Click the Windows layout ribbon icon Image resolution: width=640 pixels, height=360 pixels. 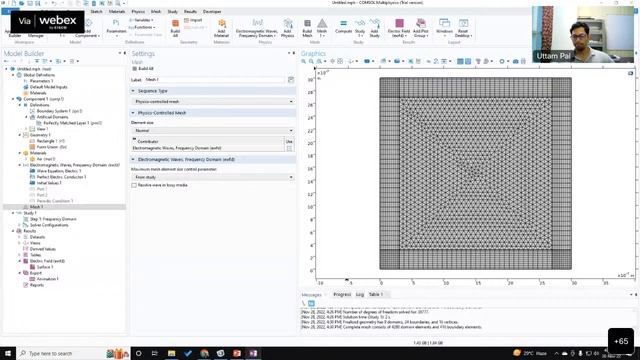click(x=444, y=28)
